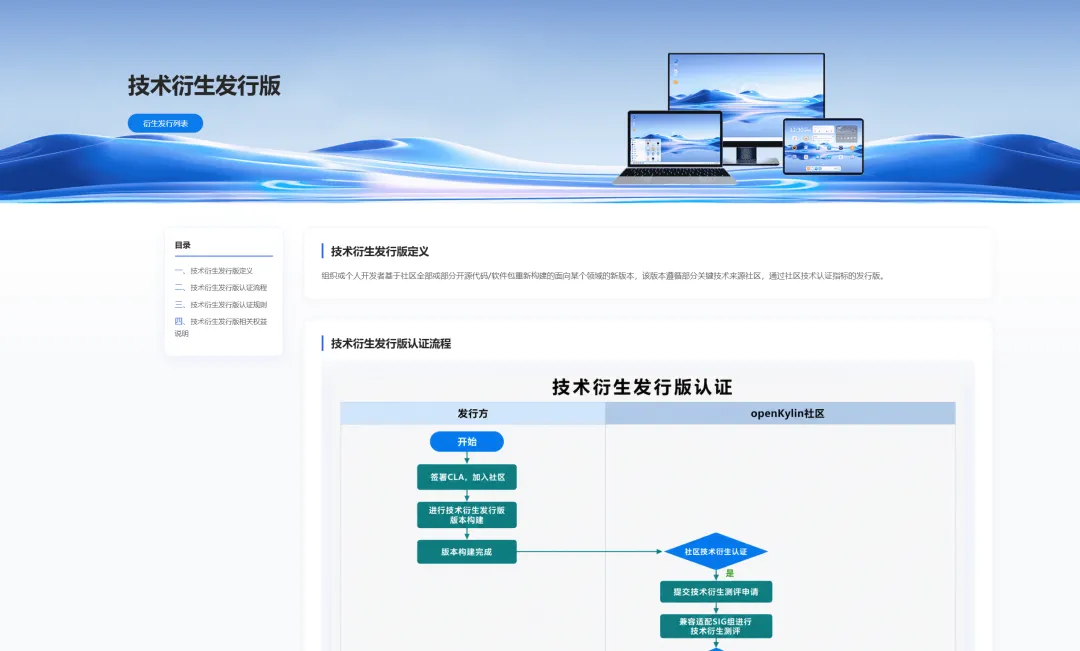Select the 兼容适配SIG组进行技术衍生测评 box

[716, 626]
